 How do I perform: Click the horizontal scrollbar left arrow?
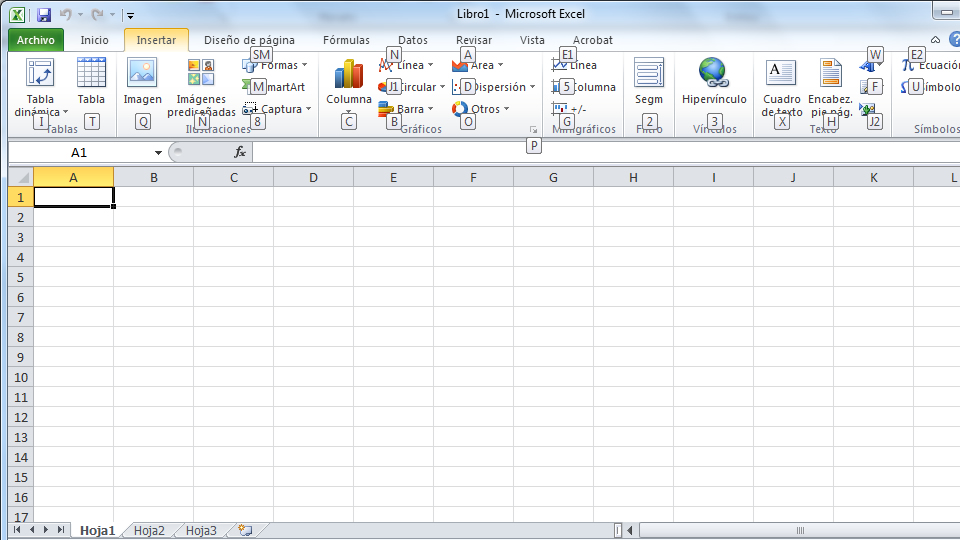629,530
